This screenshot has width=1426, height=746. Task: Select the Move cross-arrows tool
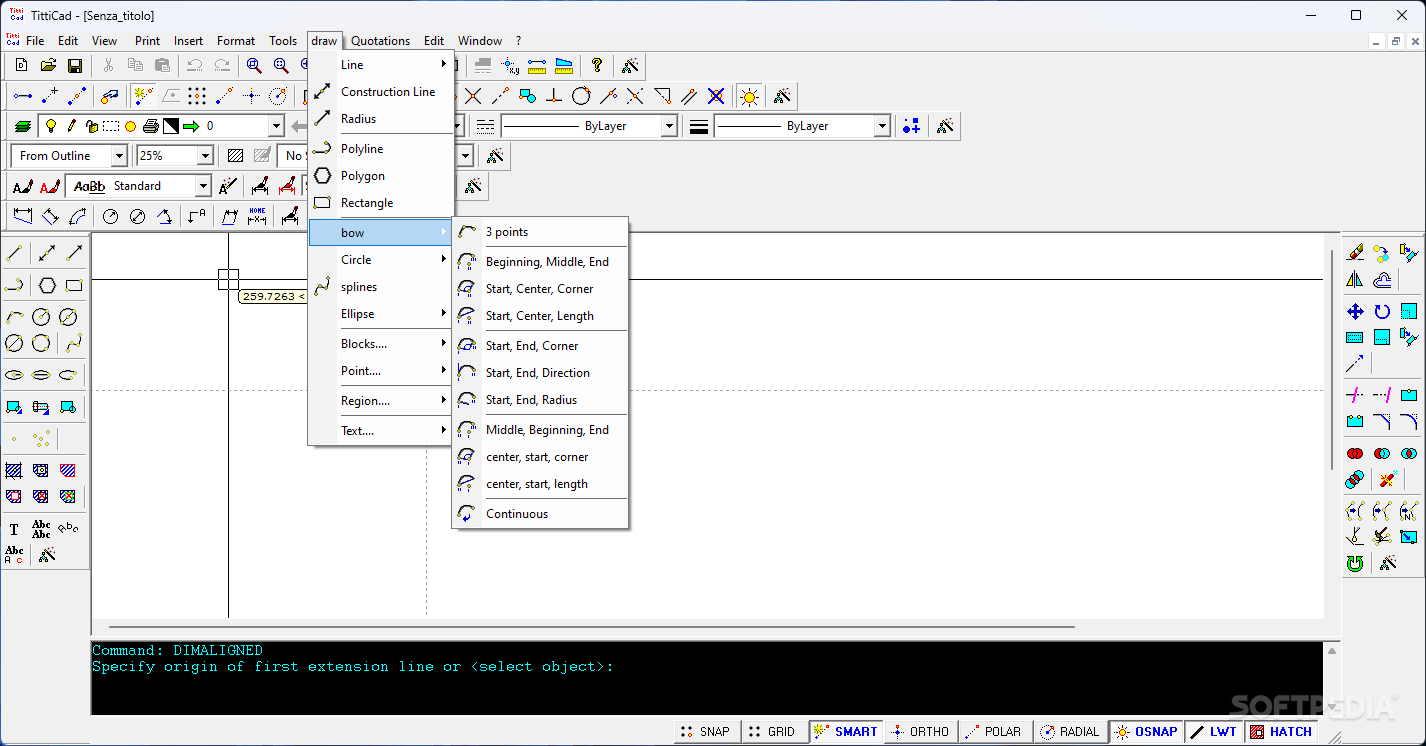point(1355,312)
